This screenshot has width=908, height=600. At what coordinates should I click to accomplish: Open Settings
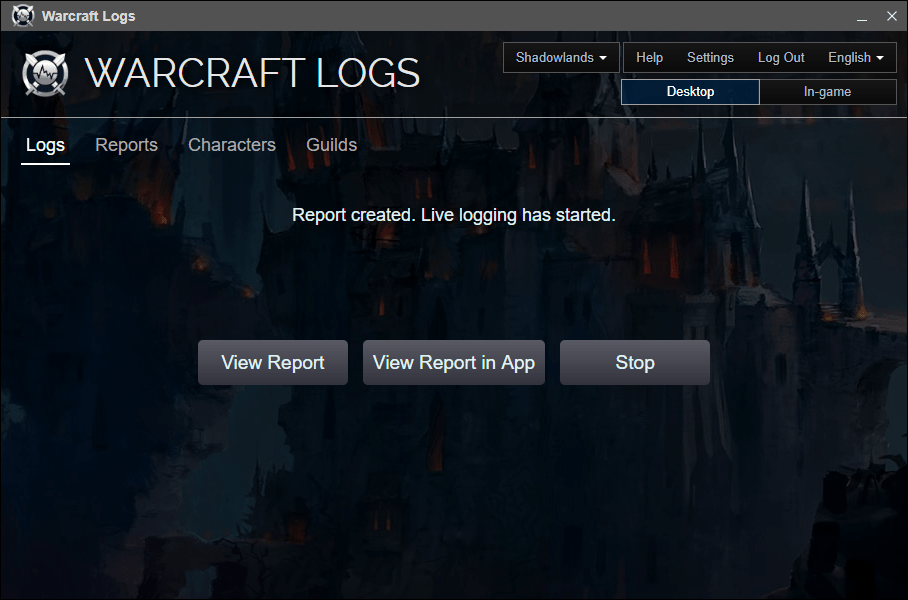point(710,57)
